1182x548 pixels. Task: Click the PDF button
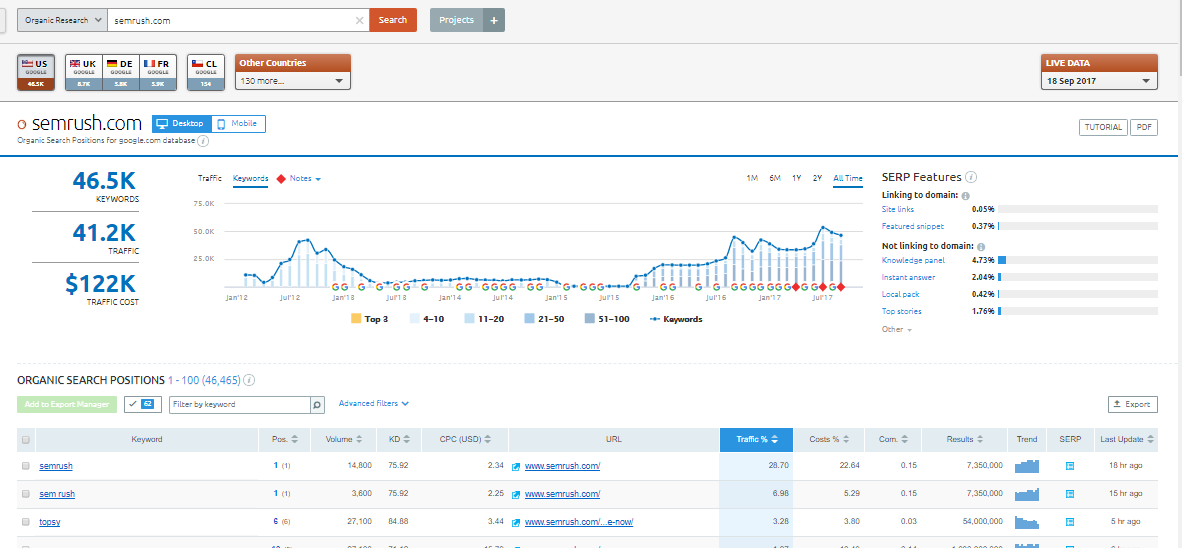tap(1144, 127)
